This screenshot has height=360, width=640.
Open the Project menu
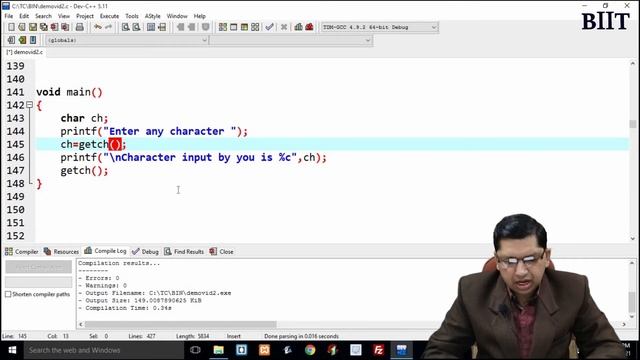85,16
